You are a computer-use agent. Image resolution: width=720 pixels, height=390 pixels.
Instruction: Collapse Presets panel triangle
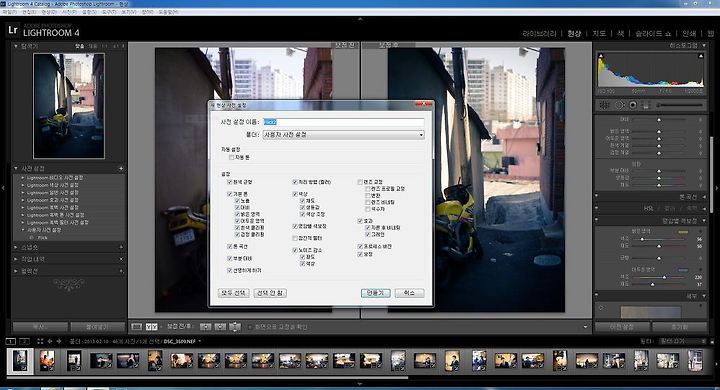click(16, 169)
